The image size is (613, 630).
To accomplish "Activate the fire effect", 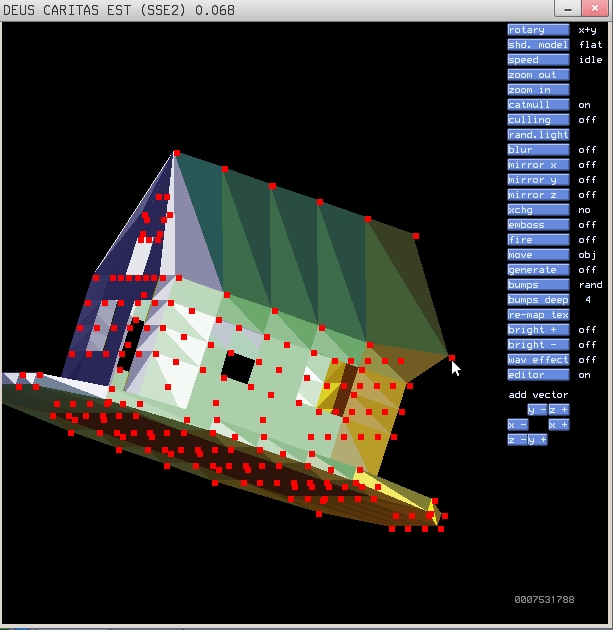I will click(x=537, y=240).
